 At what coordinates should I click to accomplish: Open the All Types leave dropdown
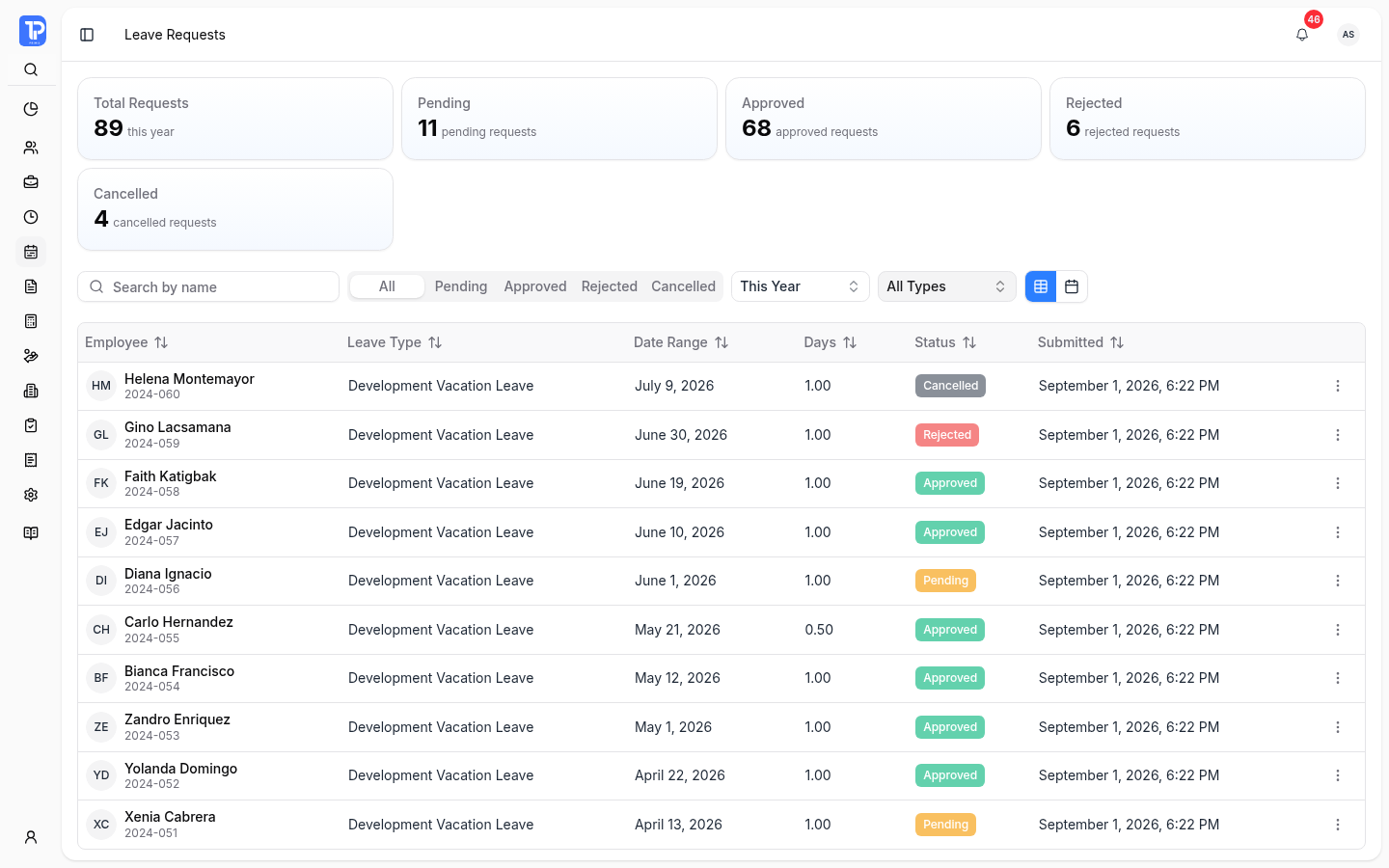[947, 286]
